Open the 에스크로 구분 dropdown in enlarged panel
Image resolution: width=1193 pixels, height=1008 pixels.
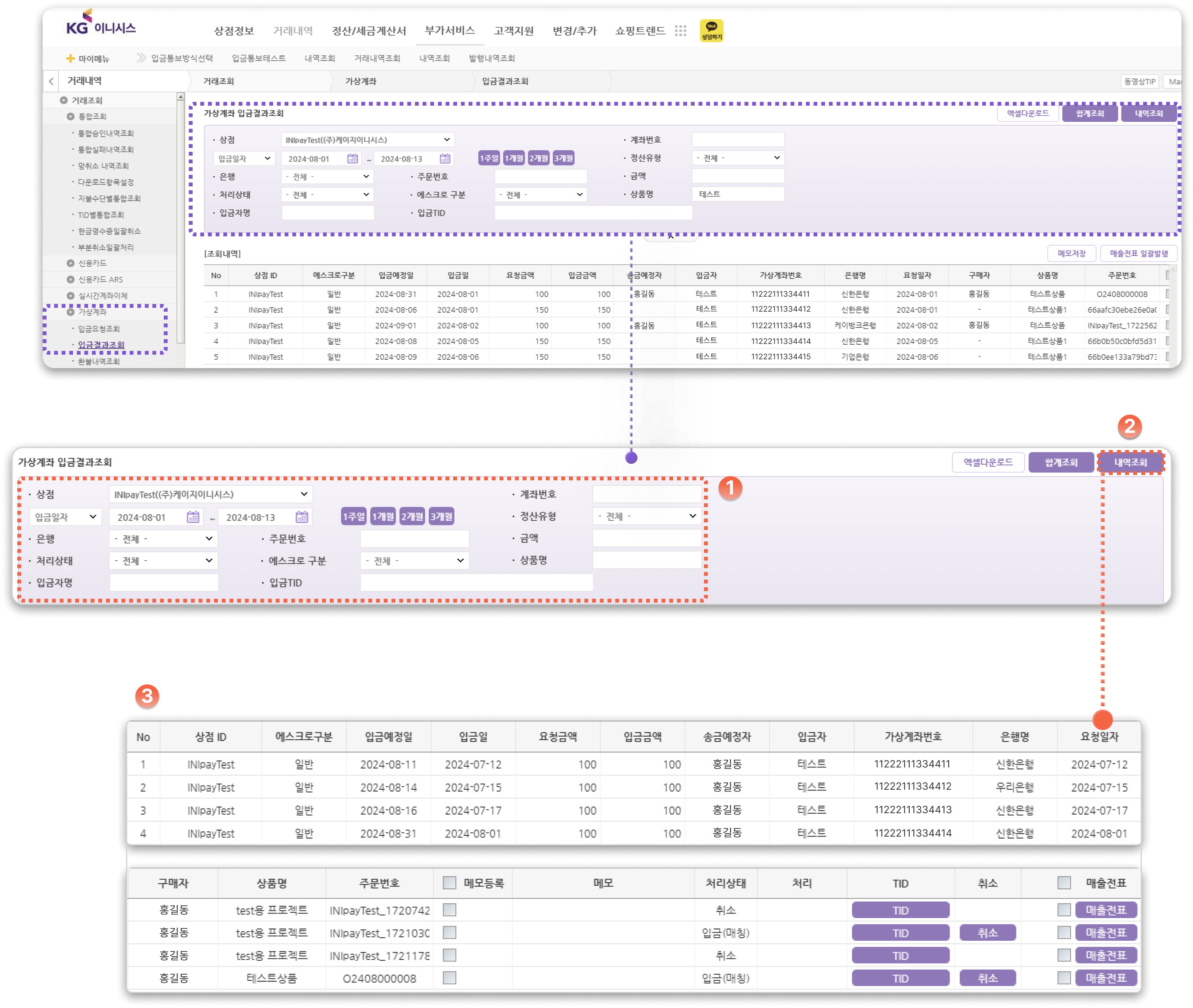pyautogui.click(x=414, y=561)
